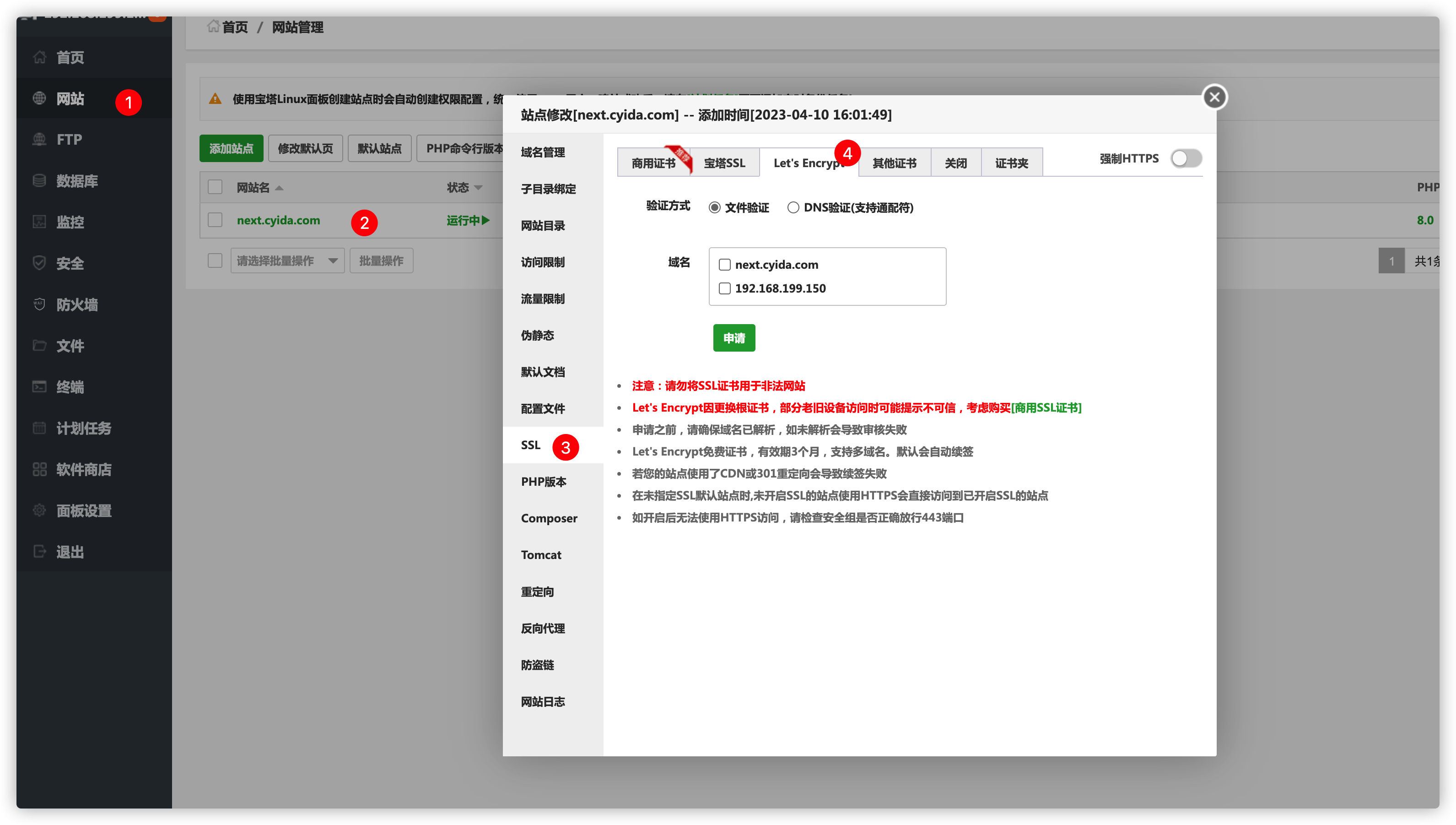Open the batch operation dropdown
This screenshot has width=1456, height=825.
click(x=287, y=261)
